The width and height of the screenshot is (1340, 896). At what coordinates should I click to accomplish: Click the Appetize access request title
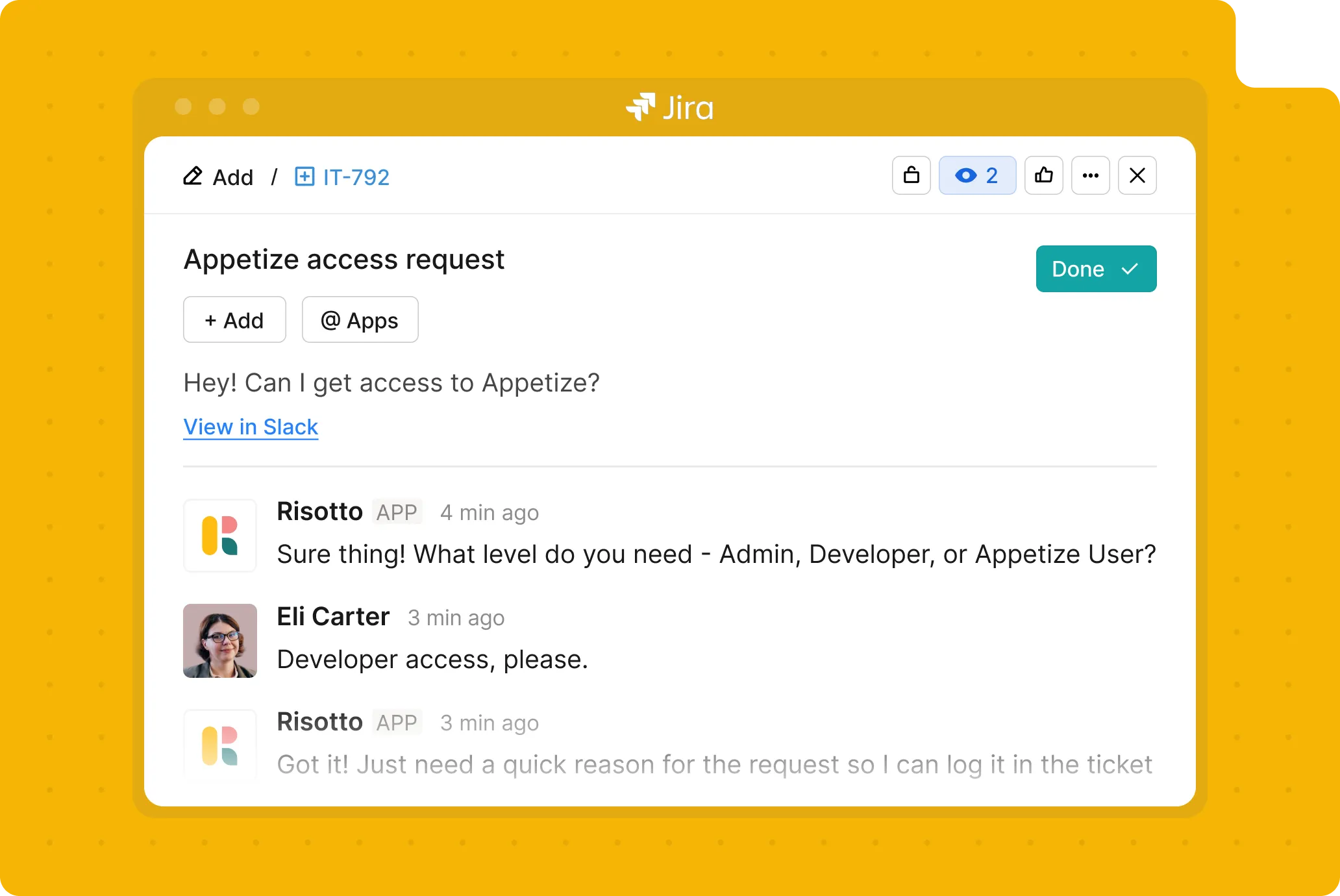[344, 260]
